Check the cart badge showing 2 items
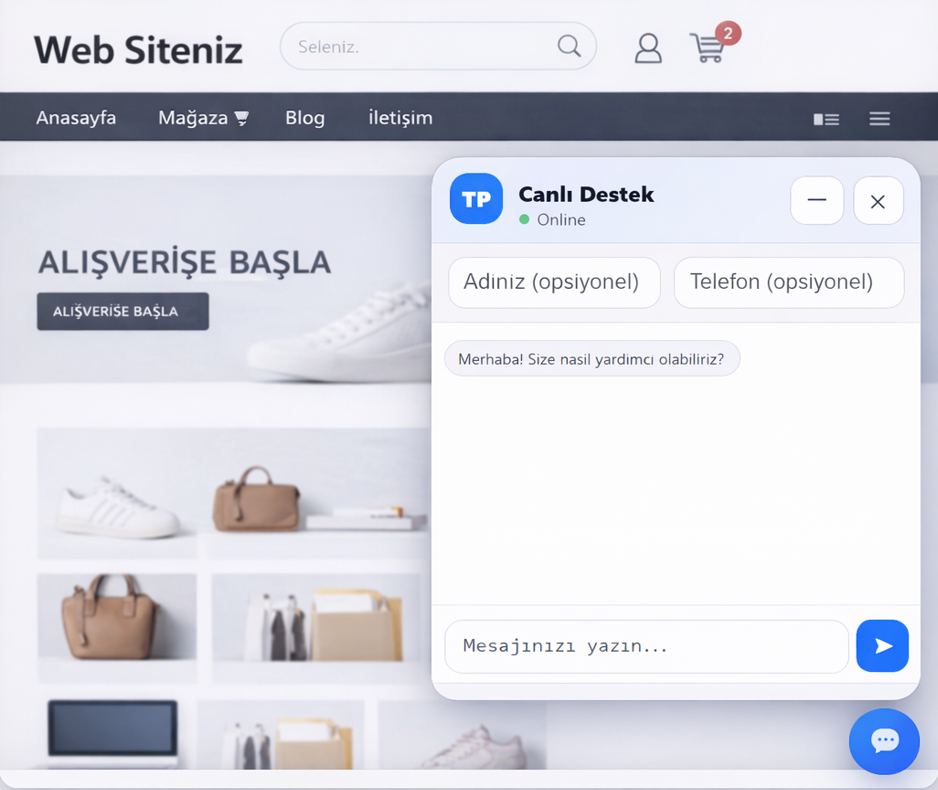 tap(727, 33)
